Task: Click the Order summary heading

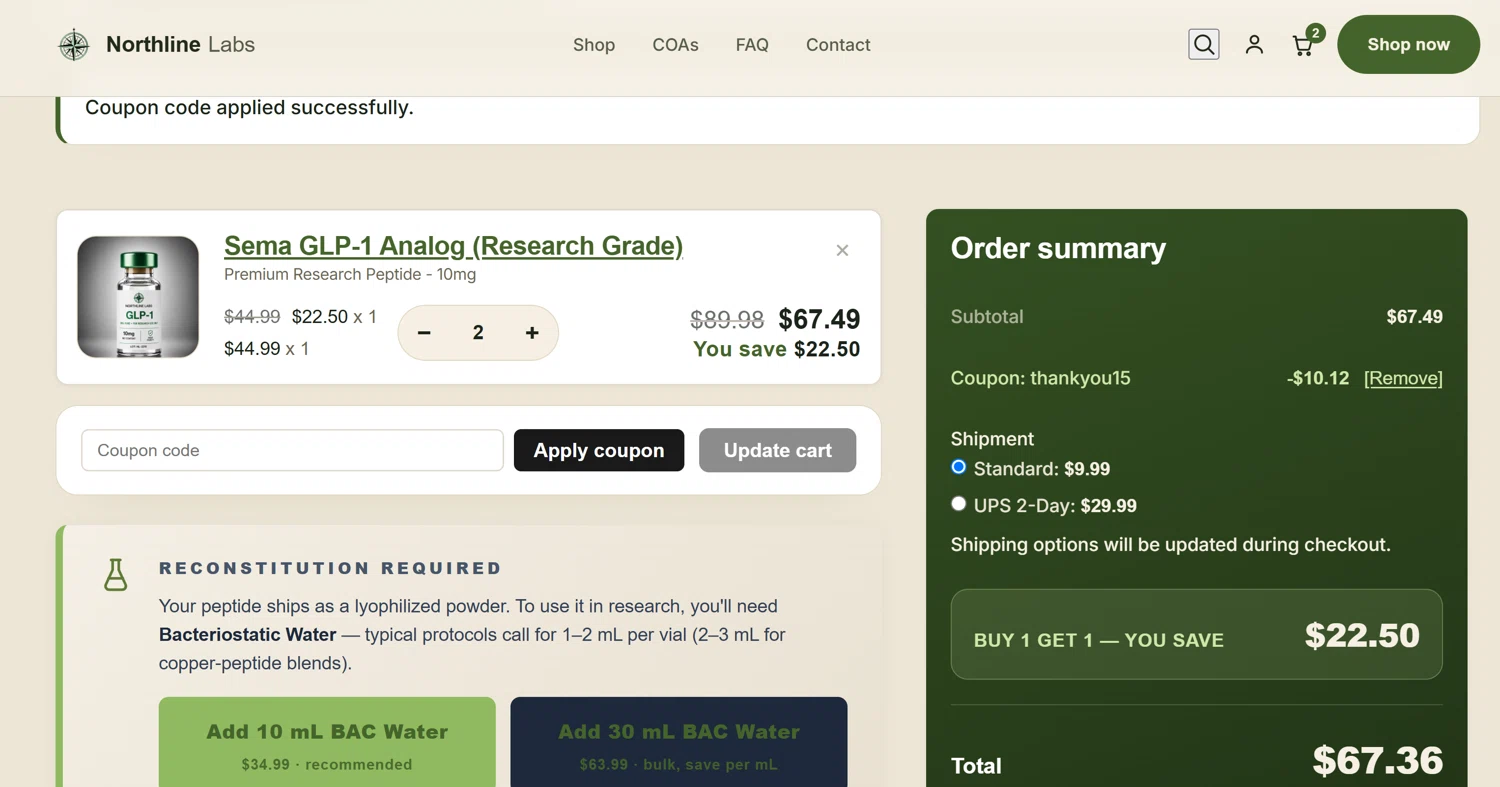Action: point(1058,248)
